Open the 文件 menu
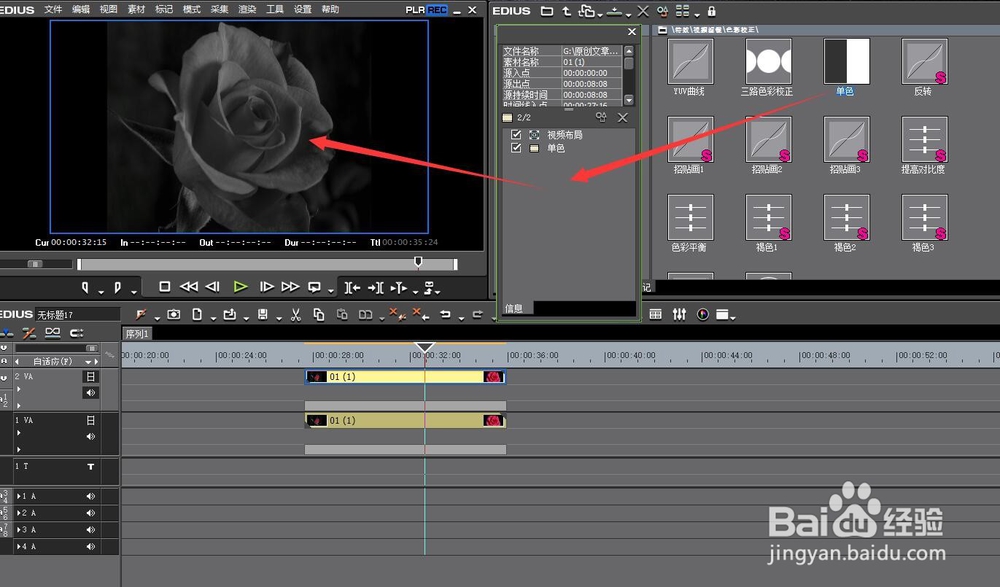Image resolution: width=1000 pixels, height=587 pixels. 53,9
